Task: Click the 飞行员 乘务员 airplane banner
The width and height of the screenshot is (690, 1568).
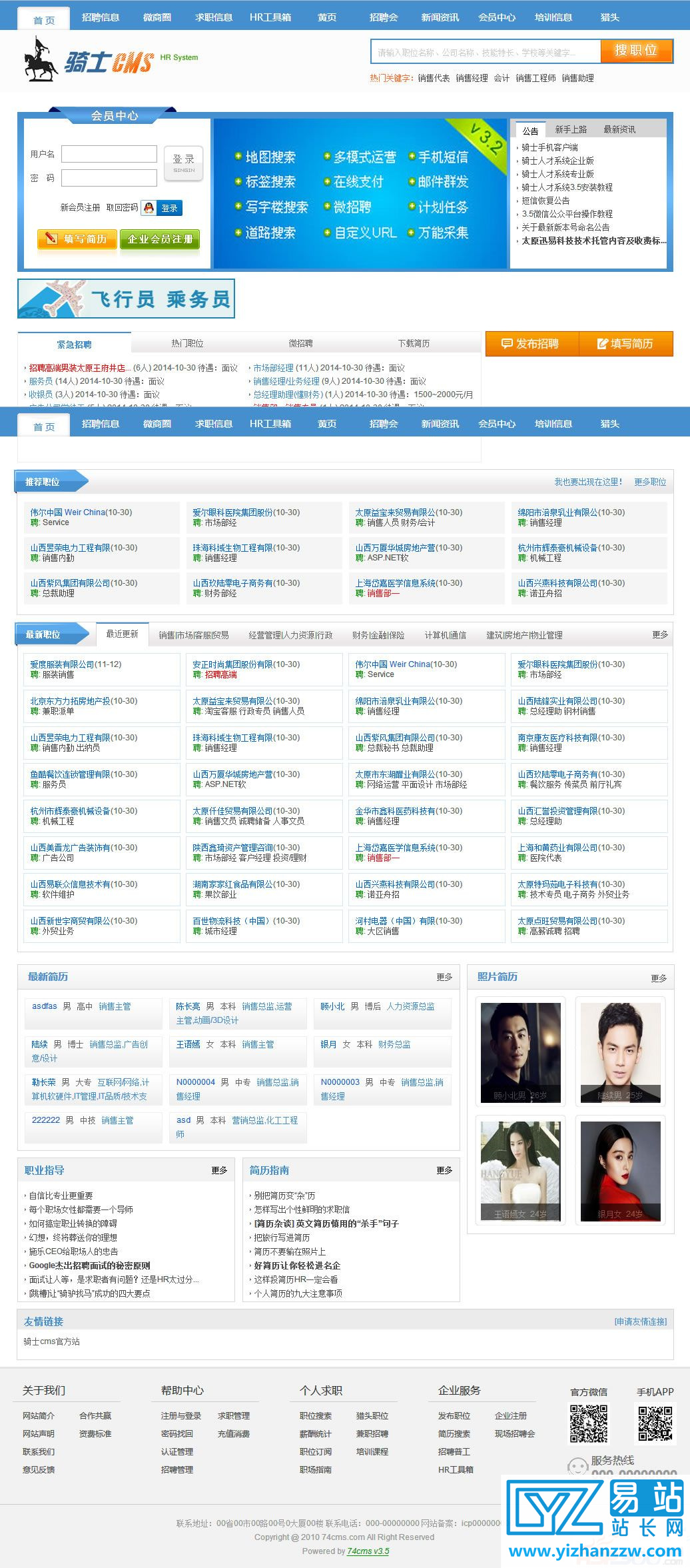Action: point(126,299)
